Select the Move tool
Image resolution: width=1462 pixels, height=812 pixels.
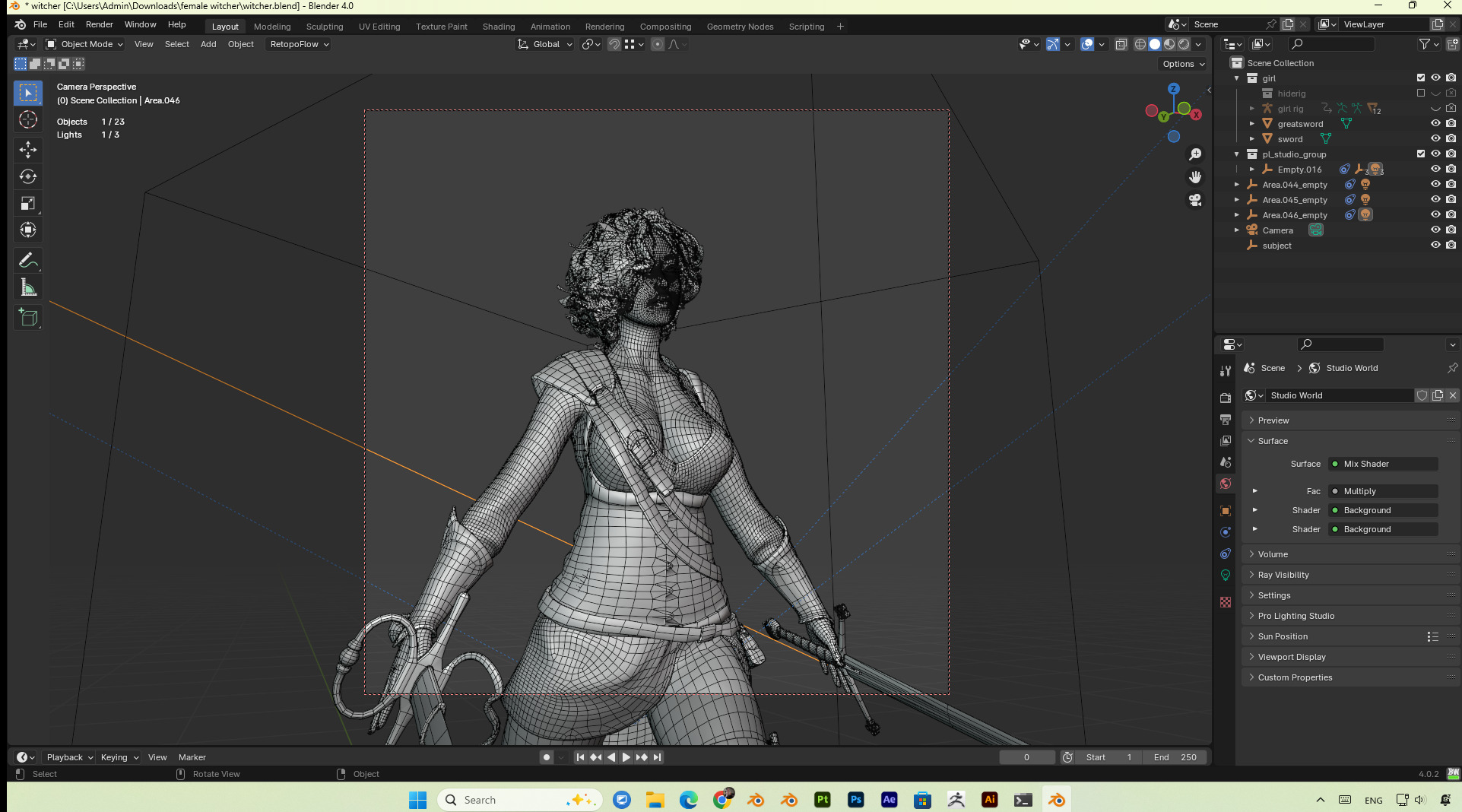click(28, 150)
